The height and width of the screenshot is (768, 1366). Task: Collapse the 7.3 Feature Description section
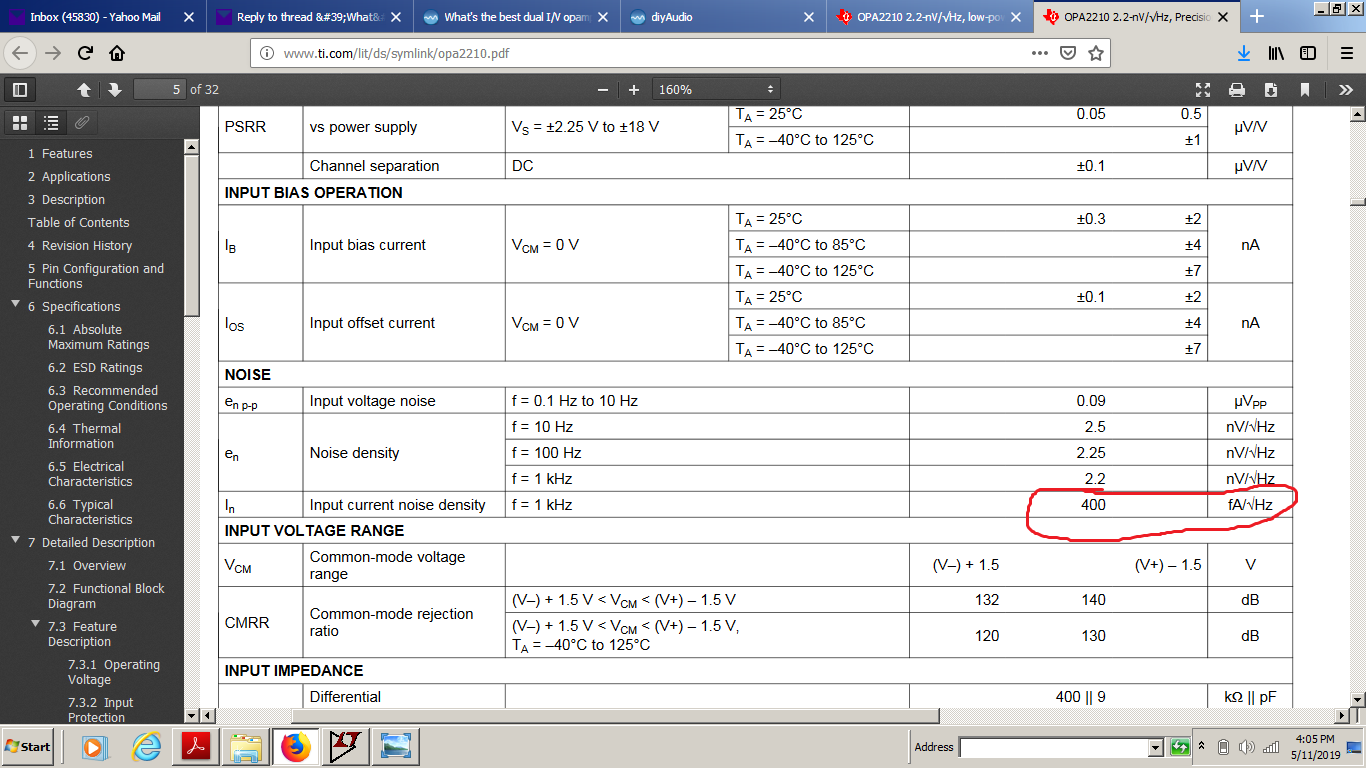pos(35,625)
